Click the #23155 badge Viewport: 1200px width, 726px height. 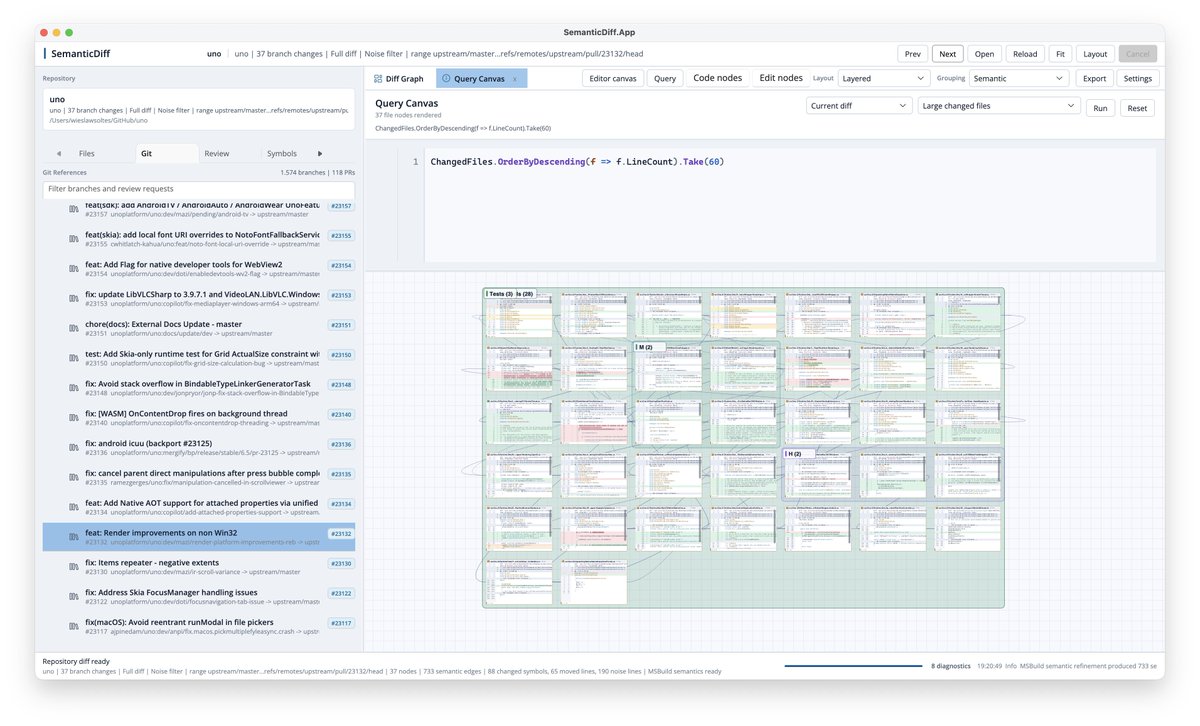click(341, 235)
